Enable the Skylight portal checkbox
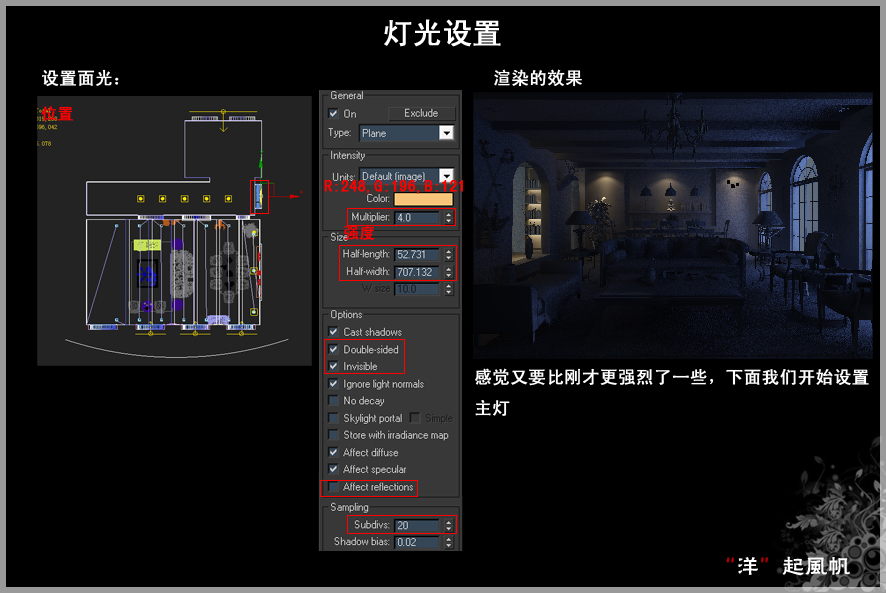The image size is (886, 593). coord(333,418)
